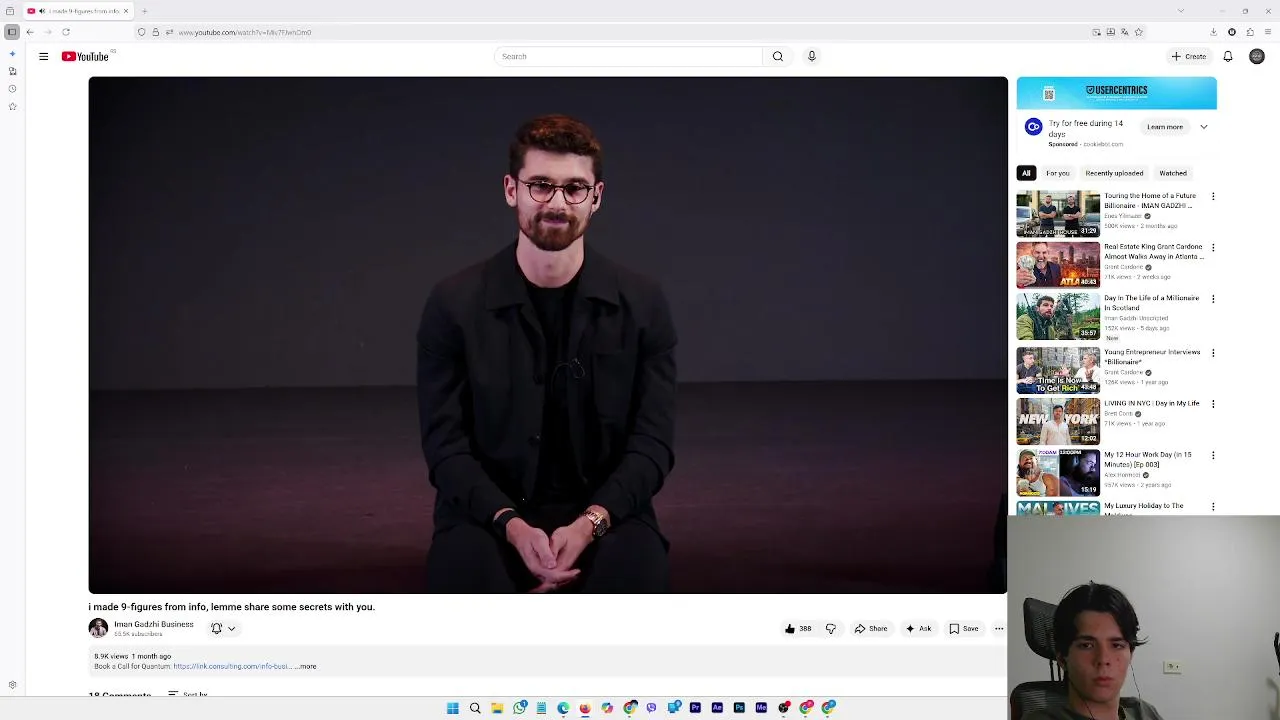Open Sort by comments dropdown

pos(188,694)
